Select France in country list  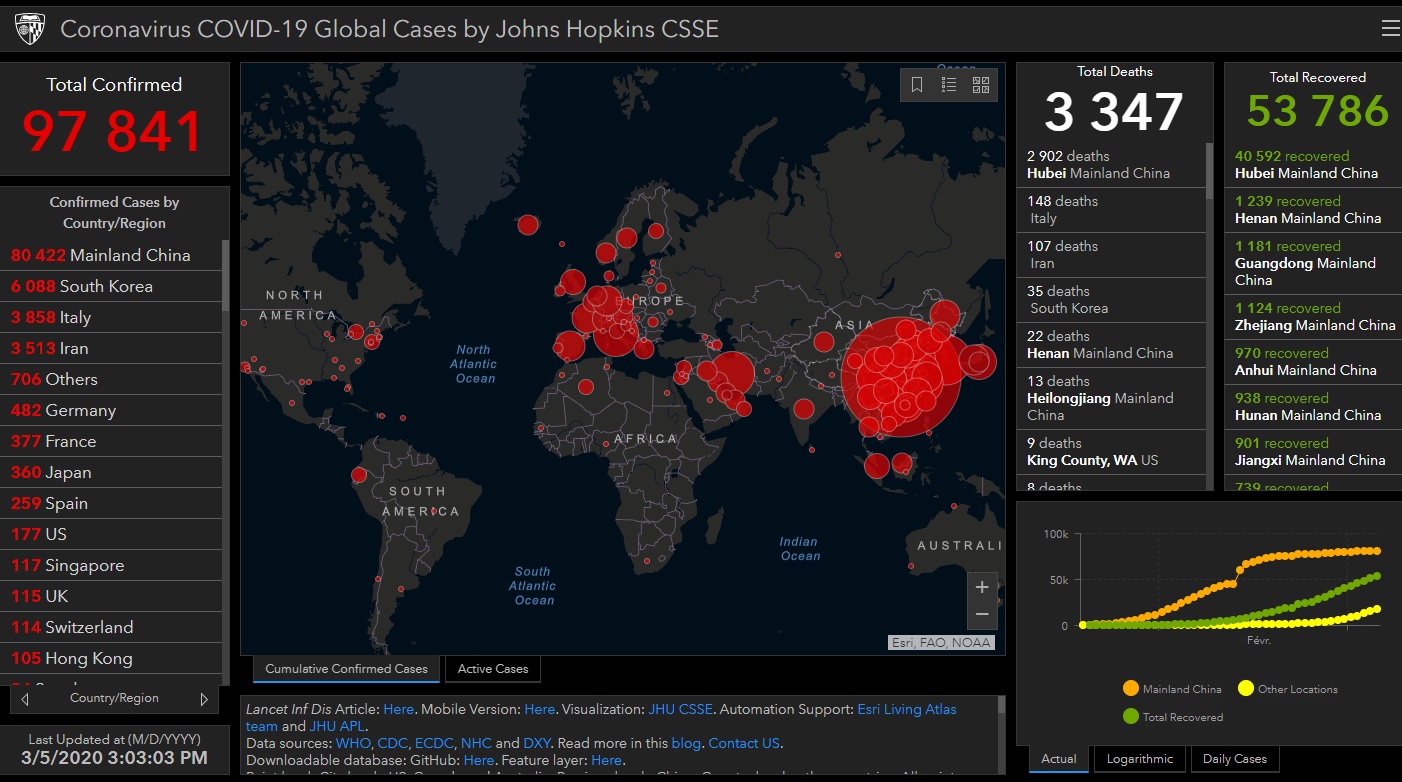tap(111, 441)
